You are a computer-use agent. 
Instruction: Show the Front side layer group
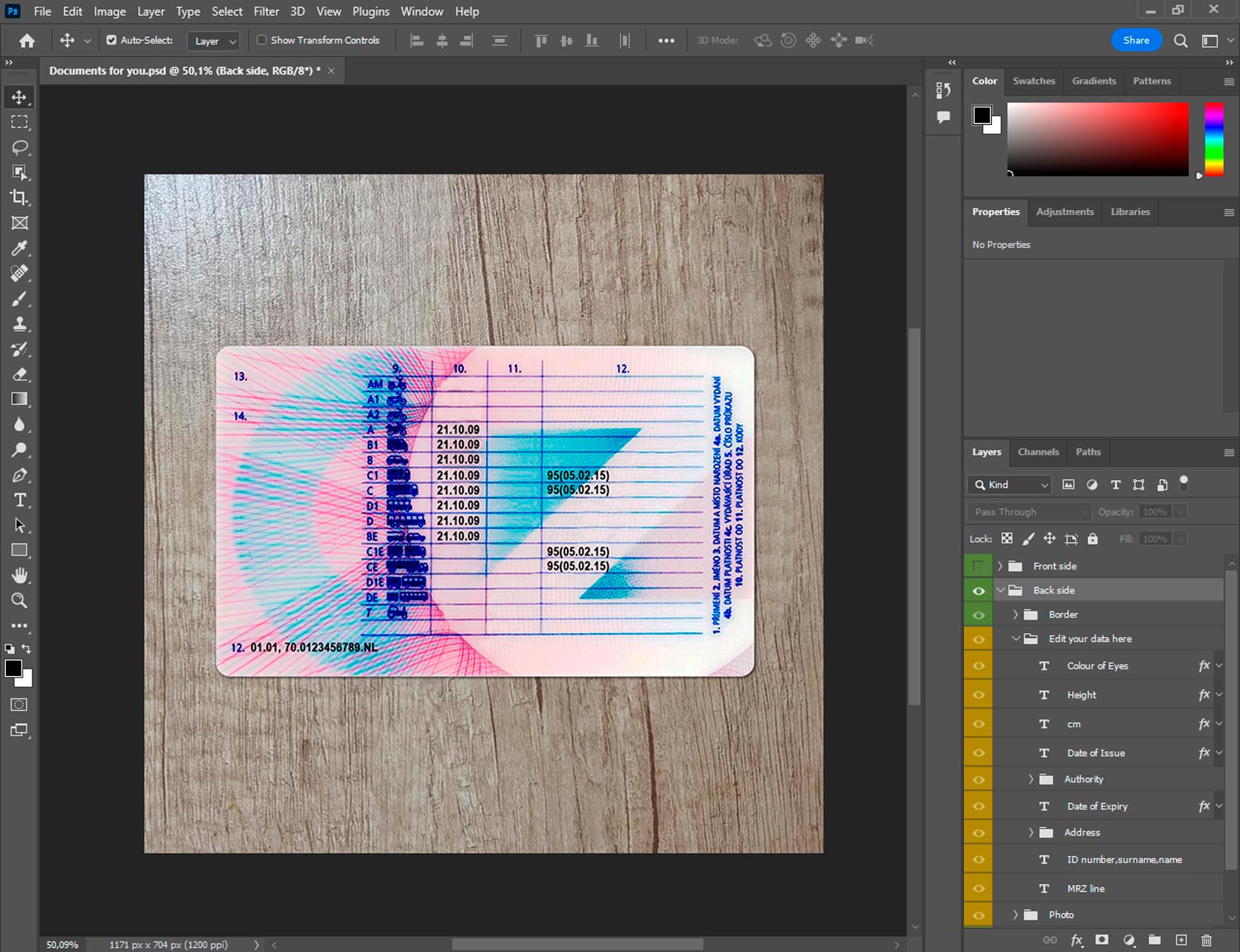979,566
